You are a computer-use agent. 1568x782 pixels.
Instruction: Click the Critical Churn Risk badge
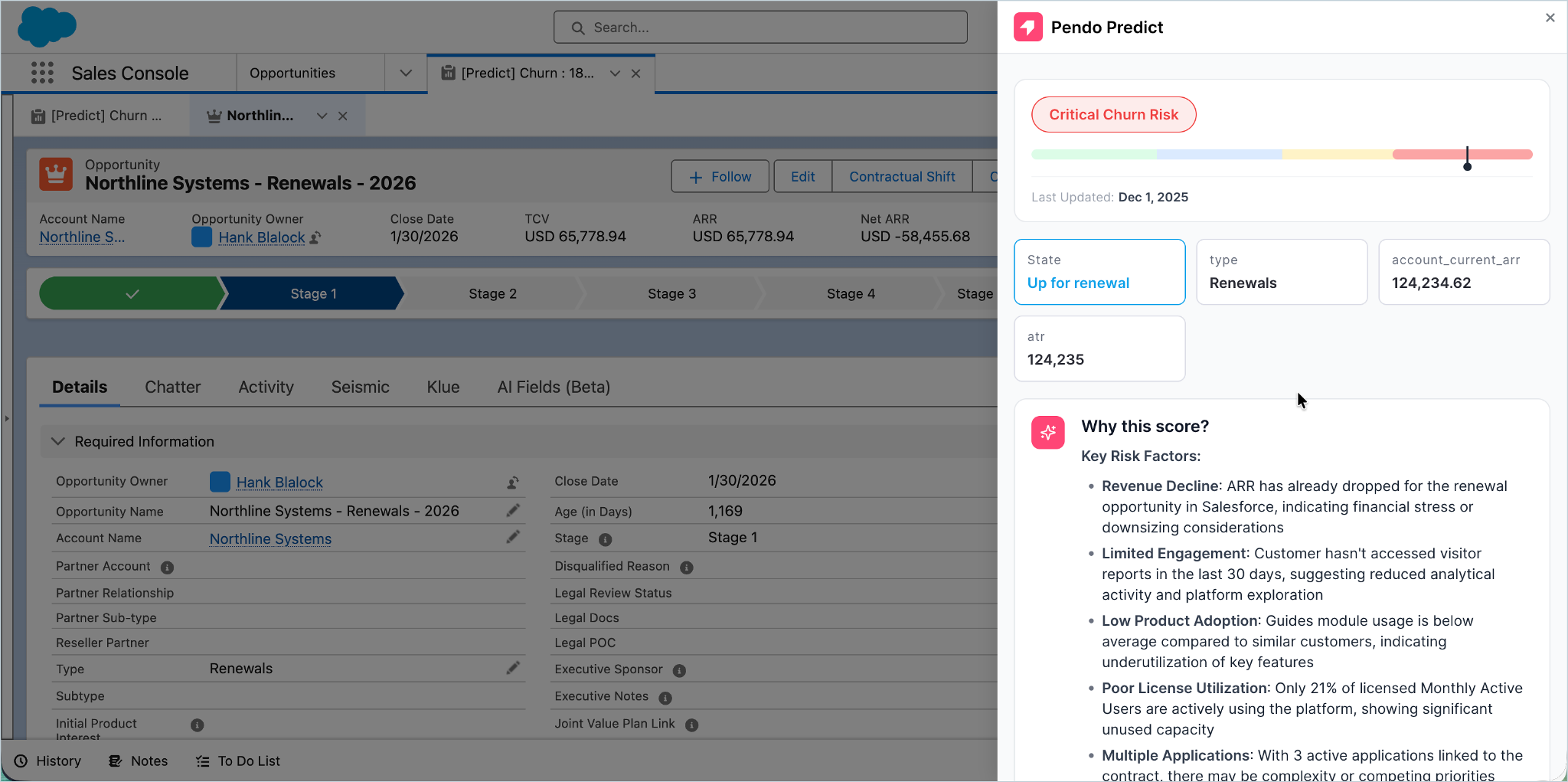[x=1113, y=115]
